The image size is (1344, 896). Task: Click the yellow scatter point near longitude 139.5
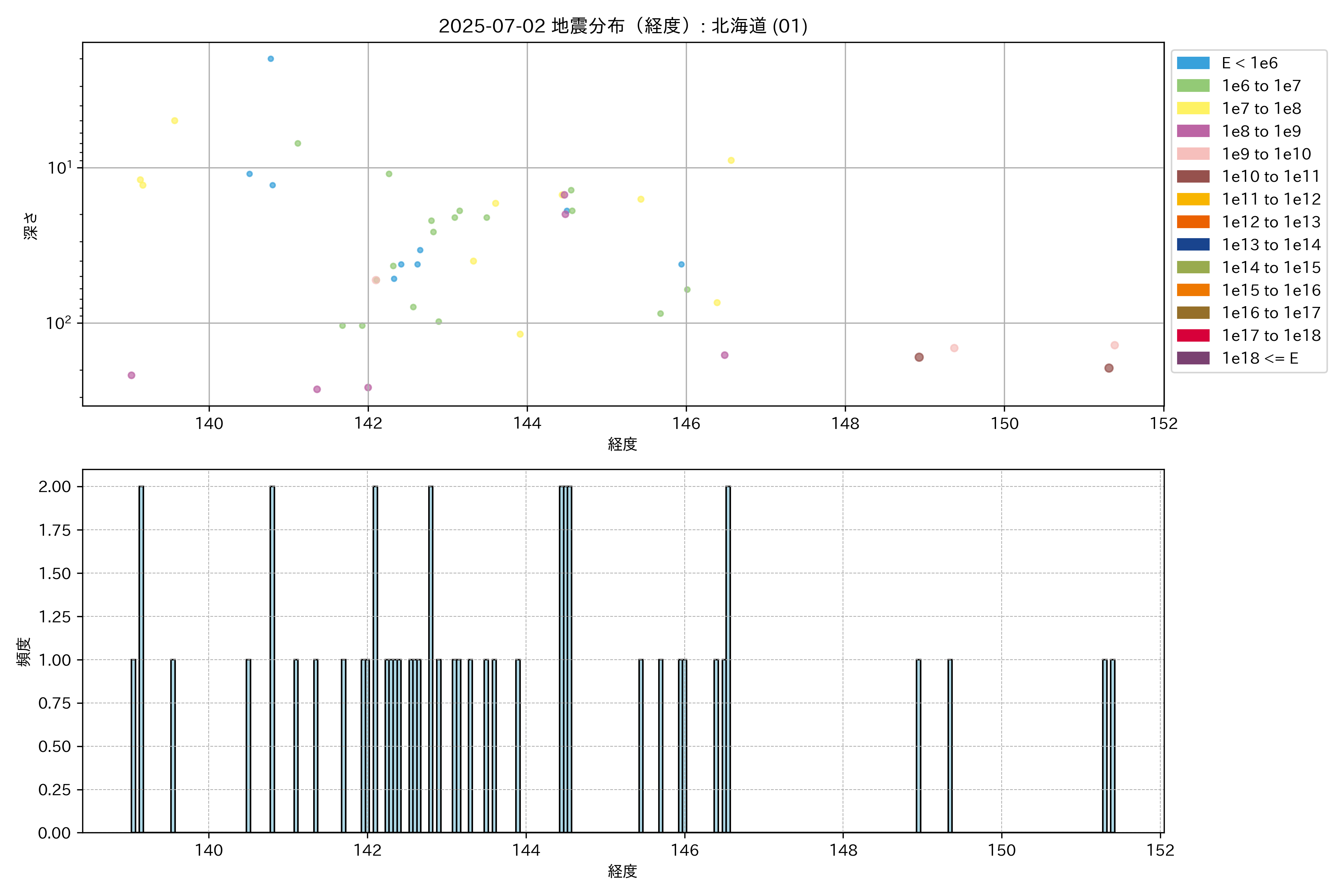175,121
